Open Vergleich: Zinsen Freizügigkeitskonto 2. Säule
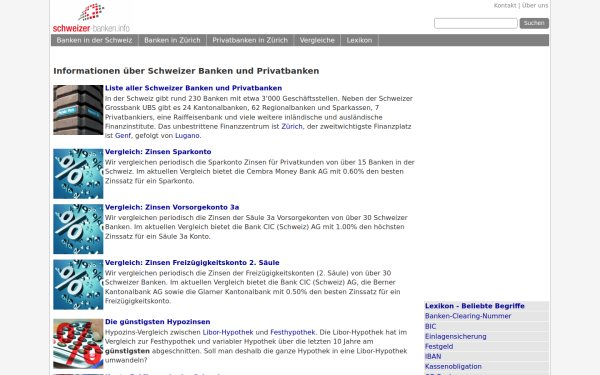This screenshot has width=600, height=375. coord(192,263)
